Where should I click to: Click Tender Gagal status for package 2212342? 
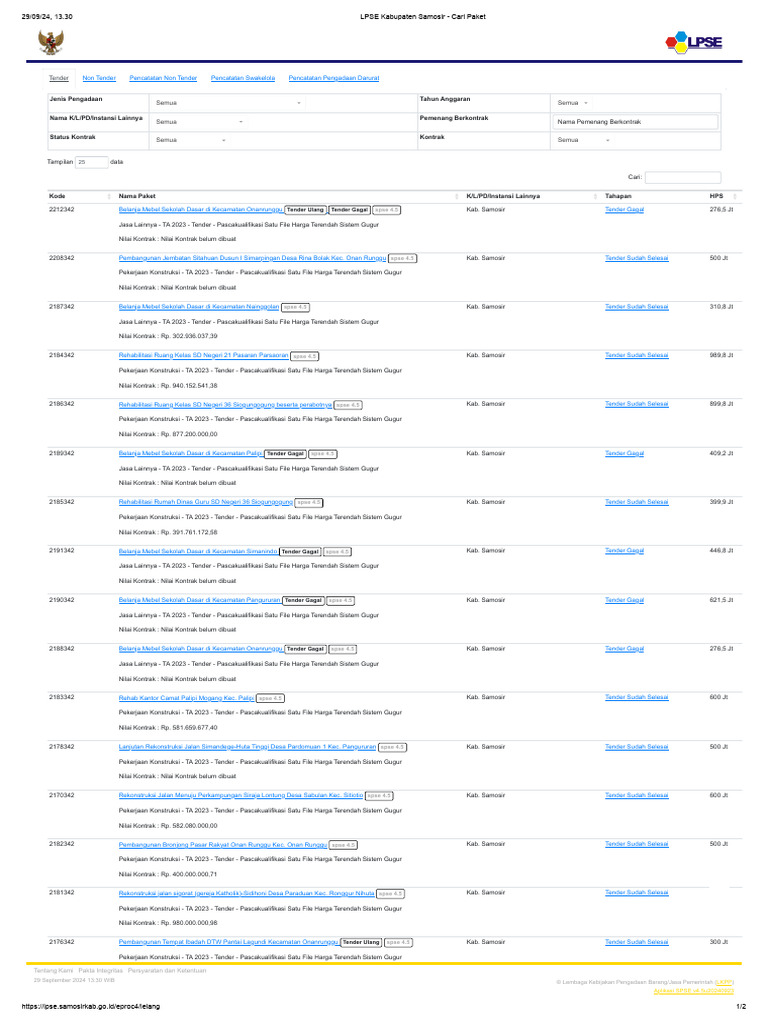tap(624, 210)
